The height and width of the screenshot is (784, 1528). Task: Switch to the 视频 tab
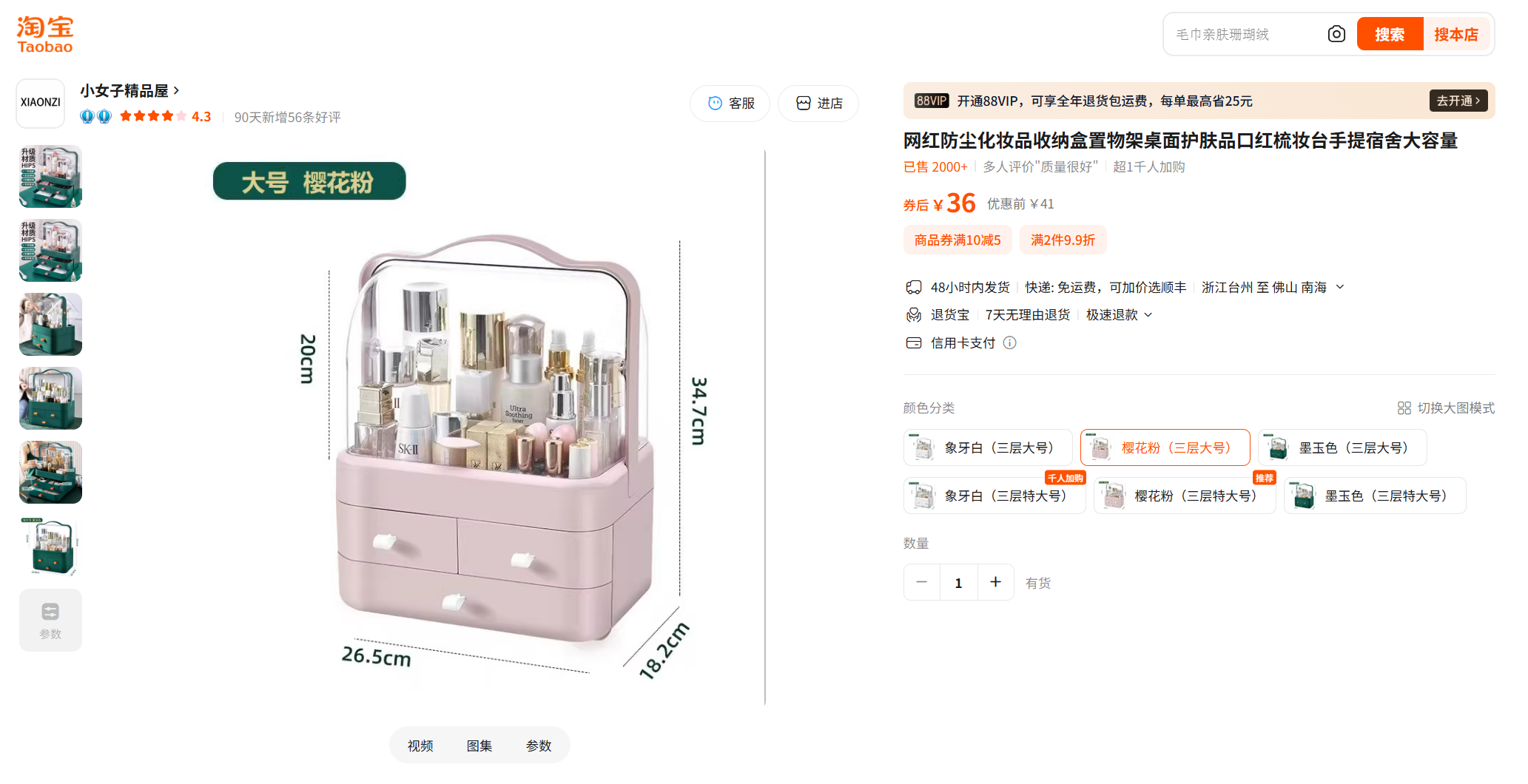420,746
